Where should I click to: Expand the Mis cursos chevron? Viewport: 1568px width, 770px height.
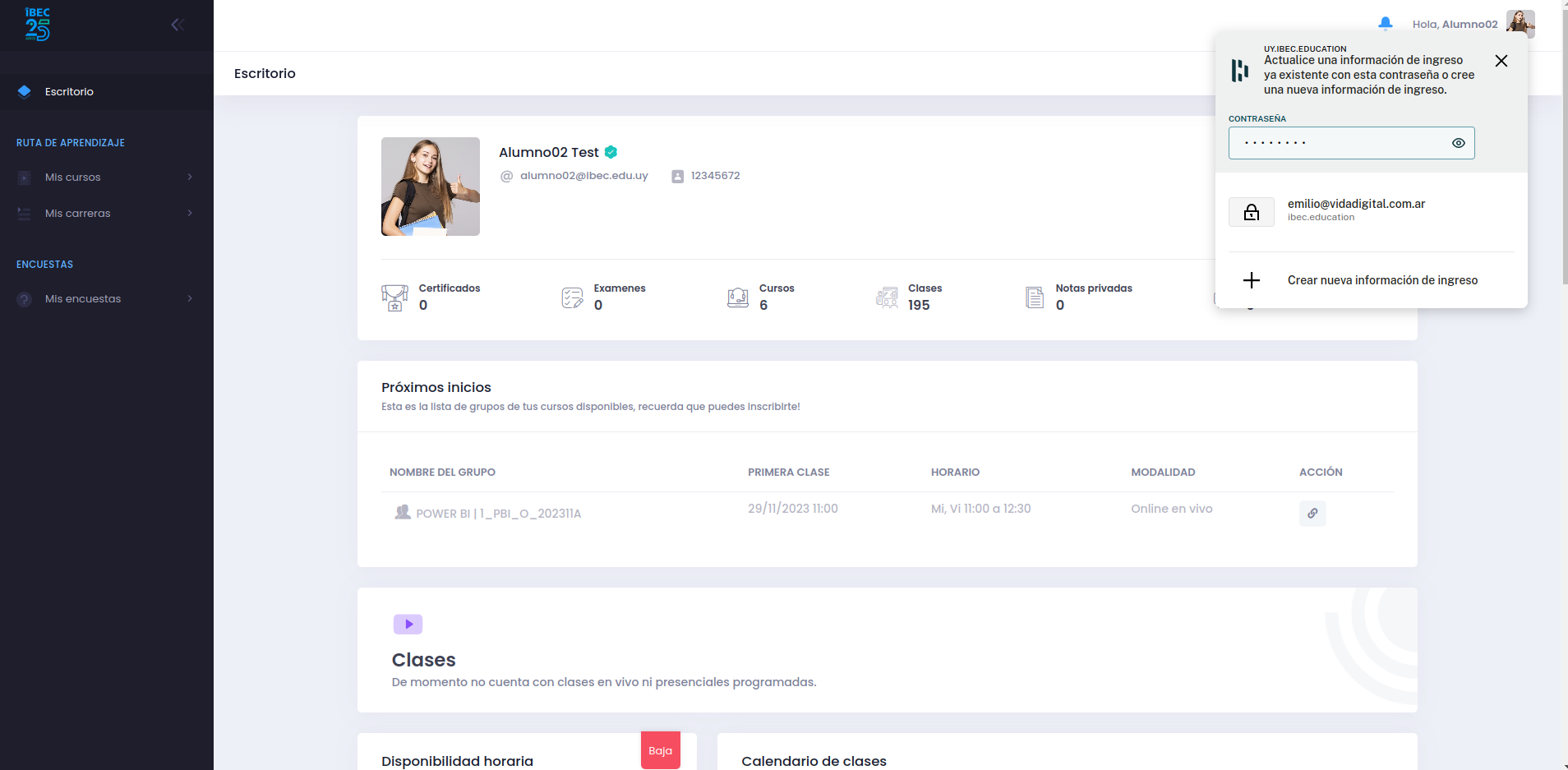tap(190, 177)
